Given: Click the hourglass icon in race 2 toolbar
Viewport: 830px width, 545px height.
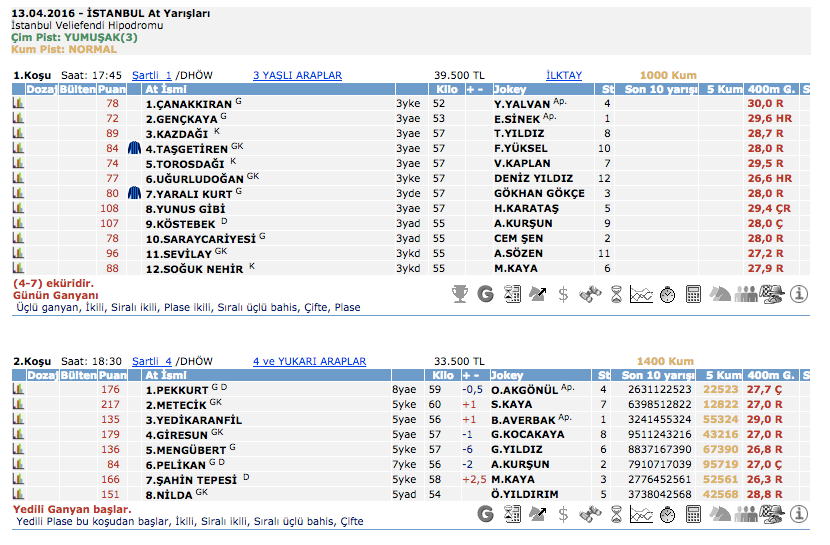Looking at the screenshot, I should (616, 514).
